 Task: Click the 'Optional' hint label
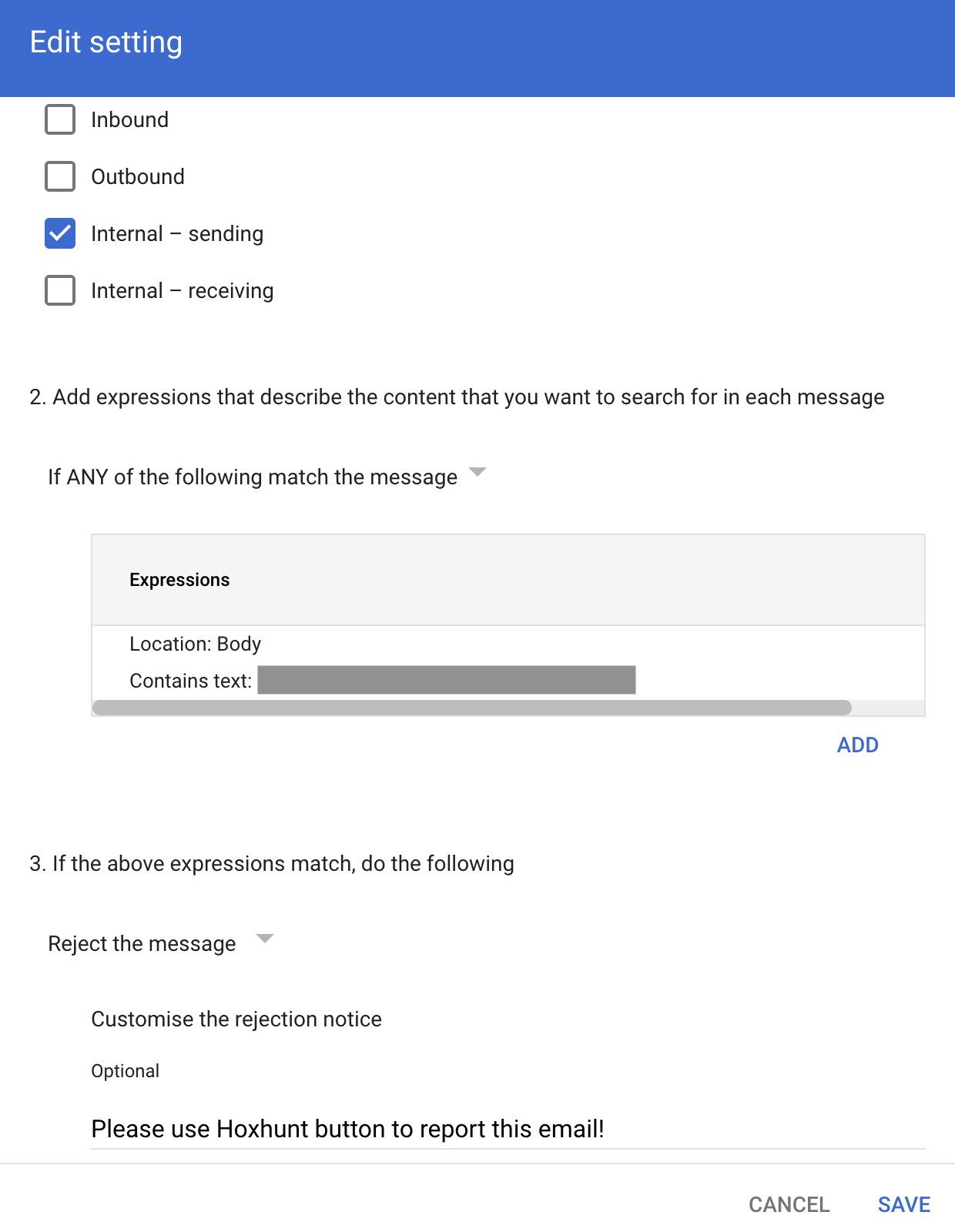[125, 1071]
